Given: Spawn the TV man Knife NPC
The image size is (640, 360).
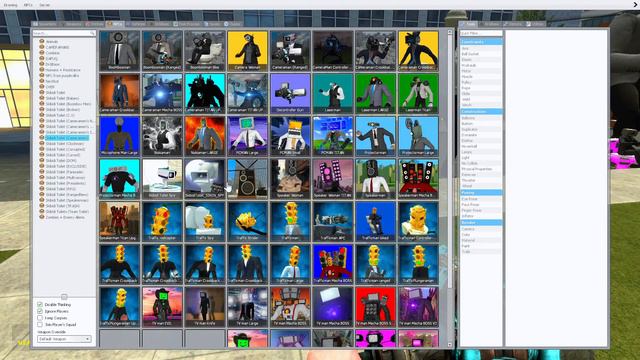Looking at the screenshot, I should [x=205, y=307].
